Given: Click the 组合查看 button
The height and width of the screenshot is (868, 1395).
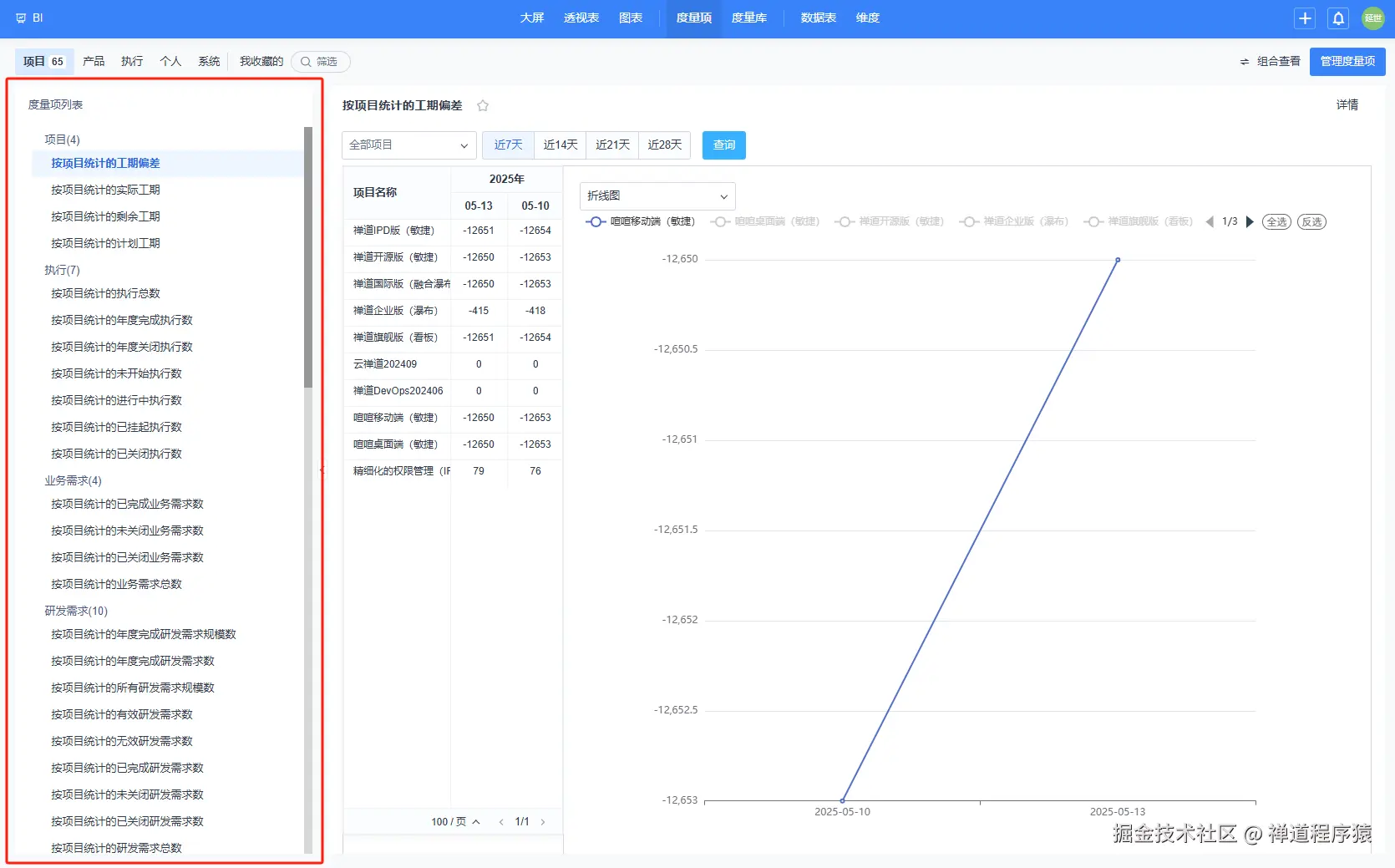Looking at the screenshot, I should 1270,62.
